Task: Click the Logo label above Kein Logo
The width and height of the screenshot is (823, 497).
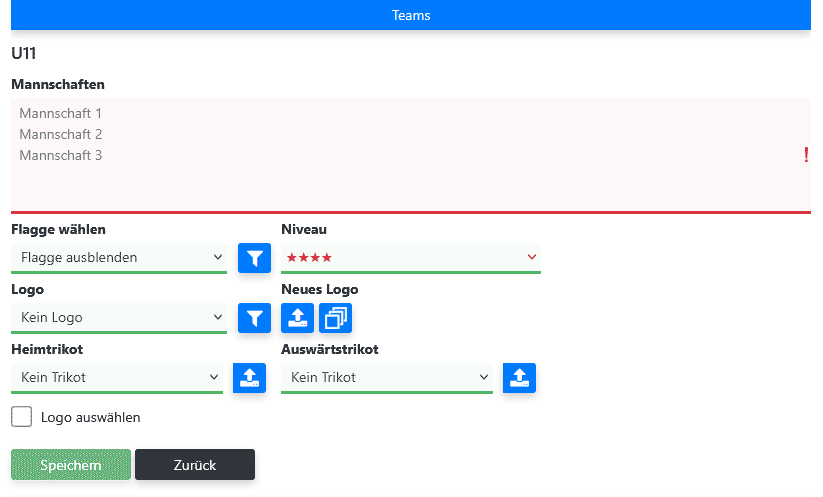Action: coord(27,289)
